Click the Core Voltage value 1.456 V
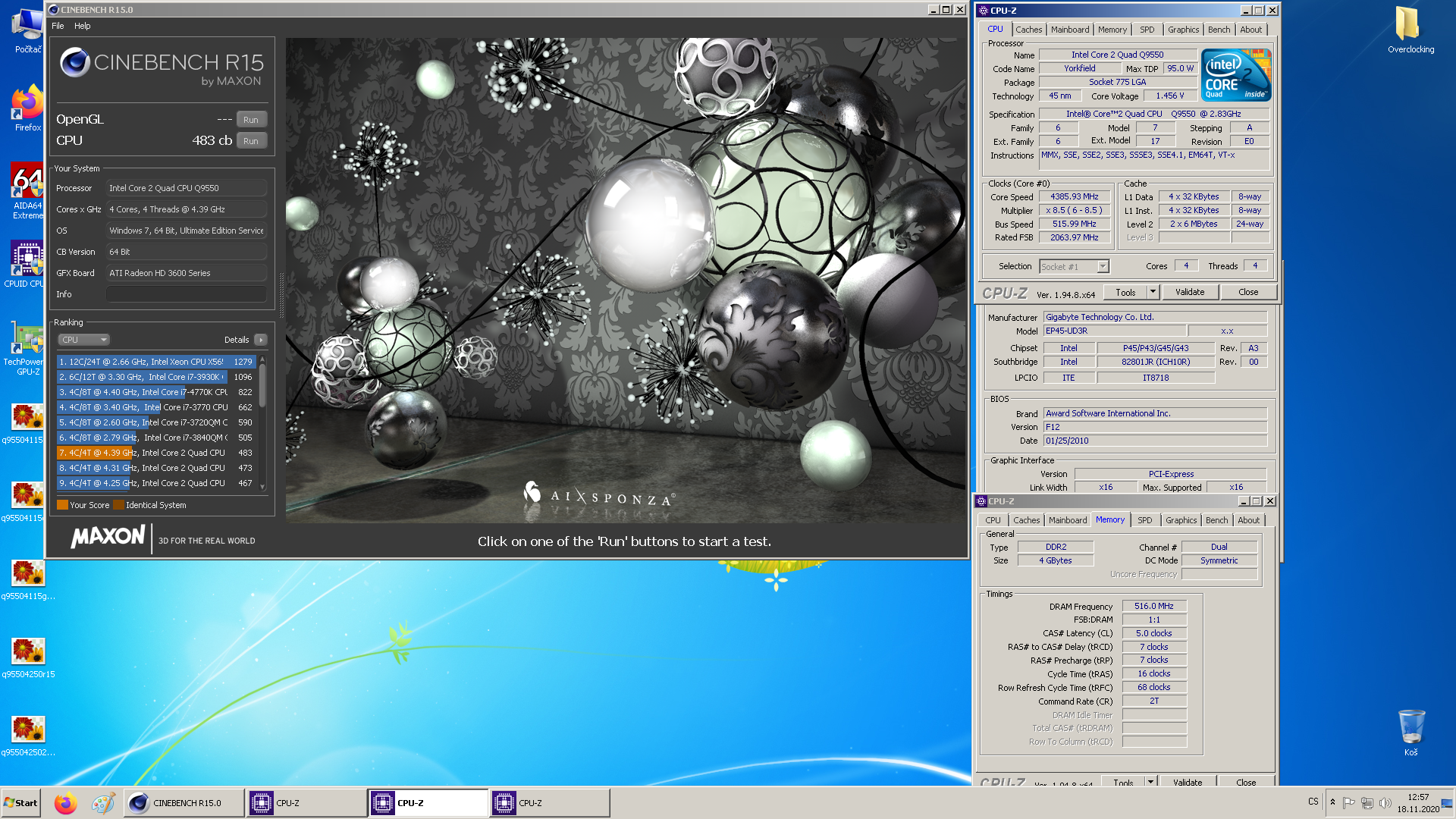1456x819 pixels. [x=1169, y=96]
